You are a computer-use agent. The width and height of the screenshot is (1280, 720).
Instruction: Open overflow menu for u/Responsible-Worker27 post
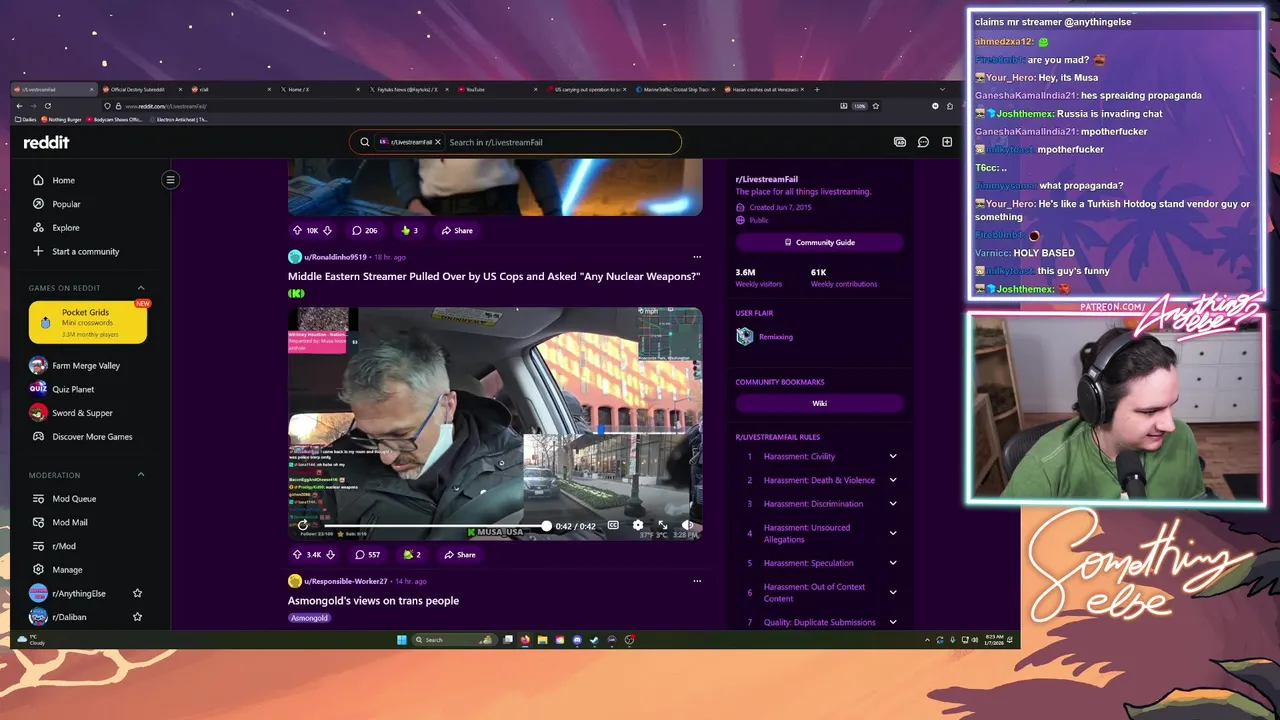point(697,581)
